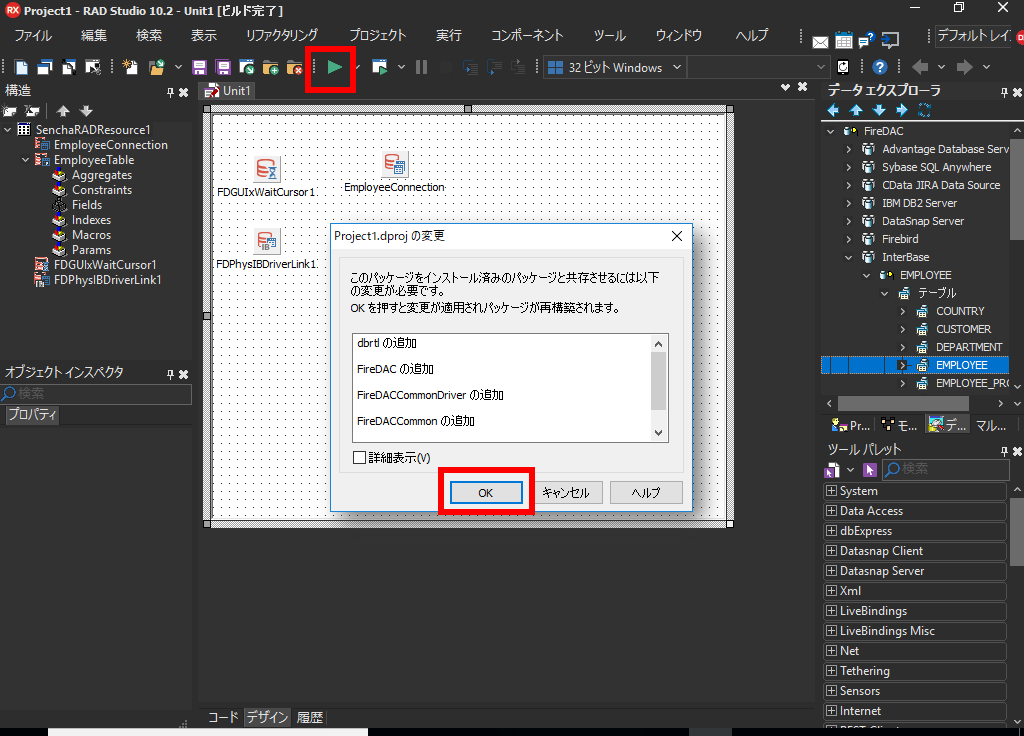Click the Object Inspector search field
1024x736 pixels.
(x=96, y=393)
